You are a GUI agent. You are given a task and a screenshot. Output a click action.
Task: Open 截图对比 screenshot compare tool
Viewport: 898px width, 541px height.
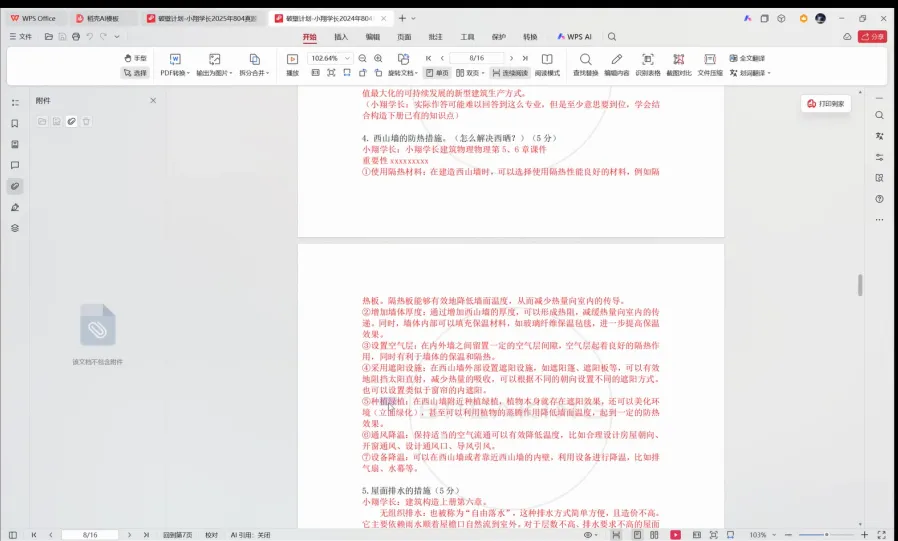point(679,65)
